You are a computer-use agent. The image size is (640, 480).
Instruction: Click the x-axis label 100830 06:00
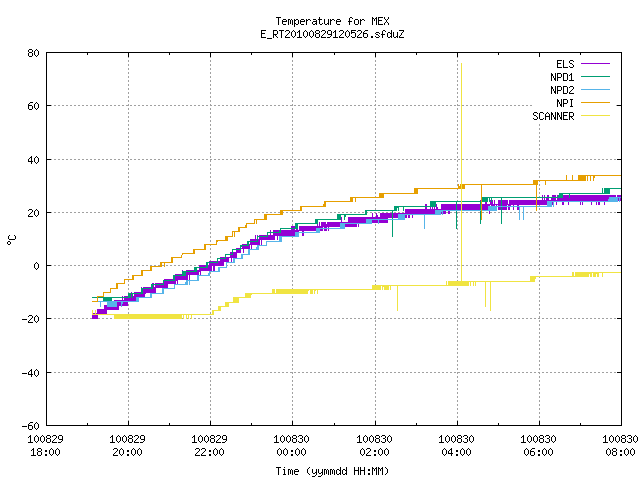(x=538, y=446)
